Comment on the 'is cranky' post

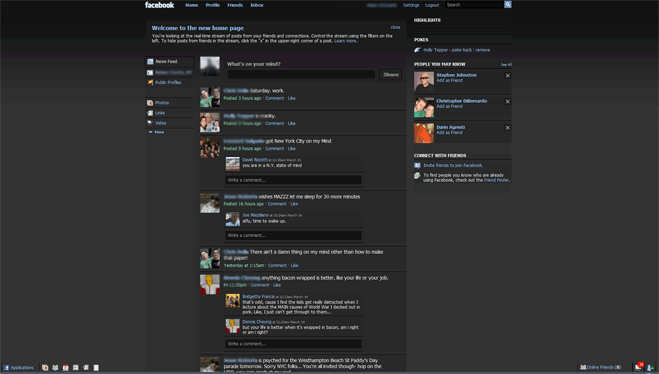coord(274,124)
